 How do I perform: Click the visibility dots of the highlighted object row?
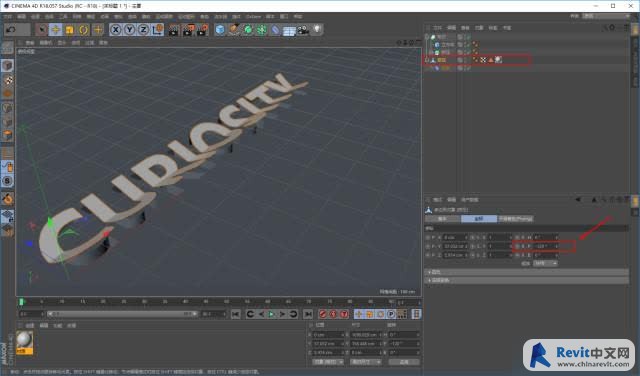[x=465, y=60]
